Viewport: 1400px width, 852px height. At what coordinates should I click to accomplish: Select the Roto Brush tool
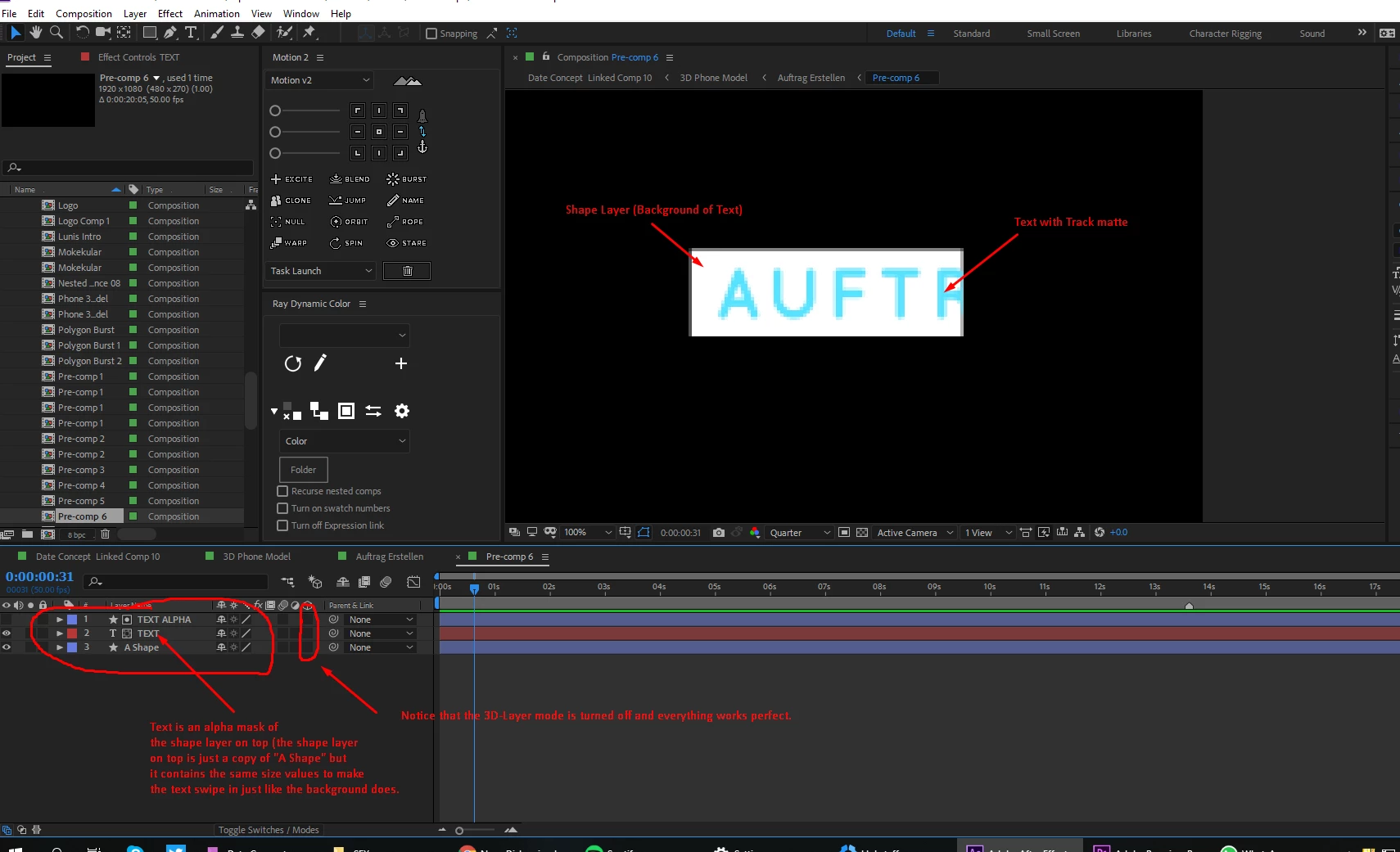284,33
